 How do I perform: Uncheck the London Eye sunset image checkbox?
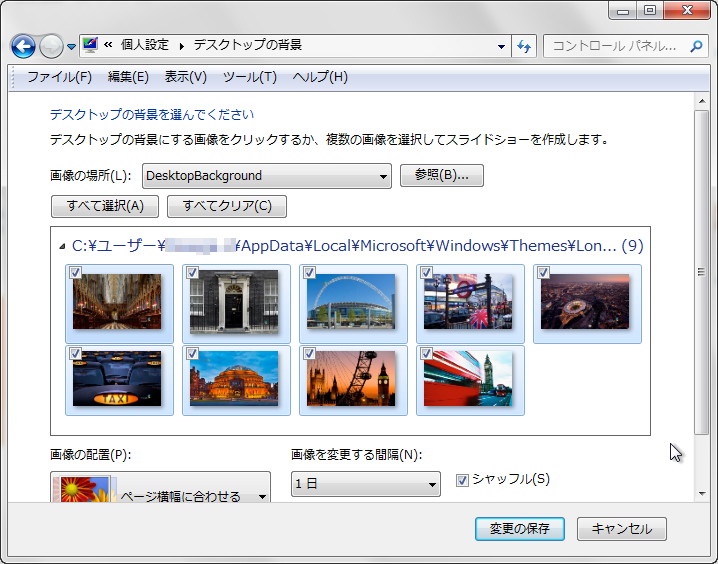[x=310, y=354]
